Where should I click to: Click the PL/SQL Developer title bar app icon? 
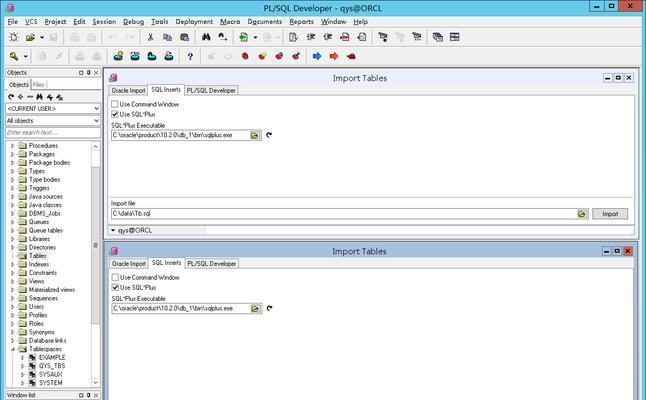(x=9, y=7)
